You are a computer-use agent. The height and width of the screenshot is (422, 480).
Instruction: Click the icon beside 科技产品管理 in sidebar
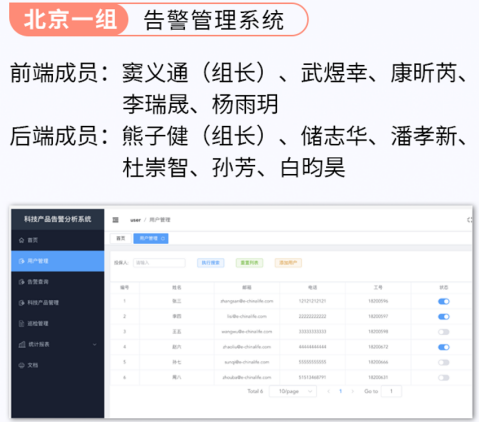tap(22, 303)
